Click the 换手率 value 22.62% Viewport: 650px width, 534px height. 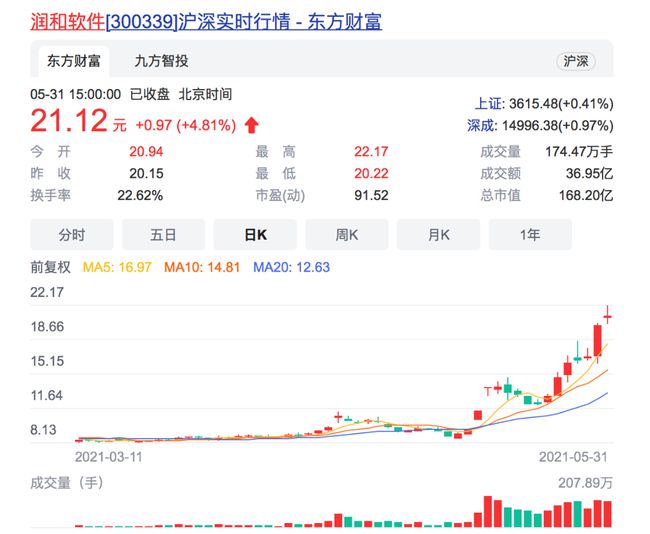point(140,195)
